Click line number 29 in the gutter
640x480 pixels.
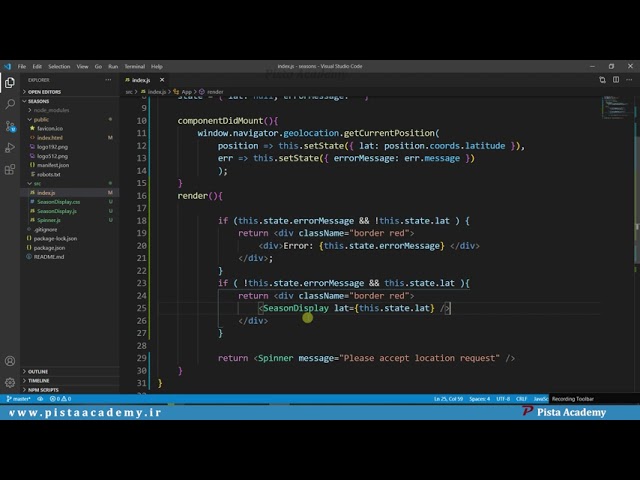tap(141, 358)
